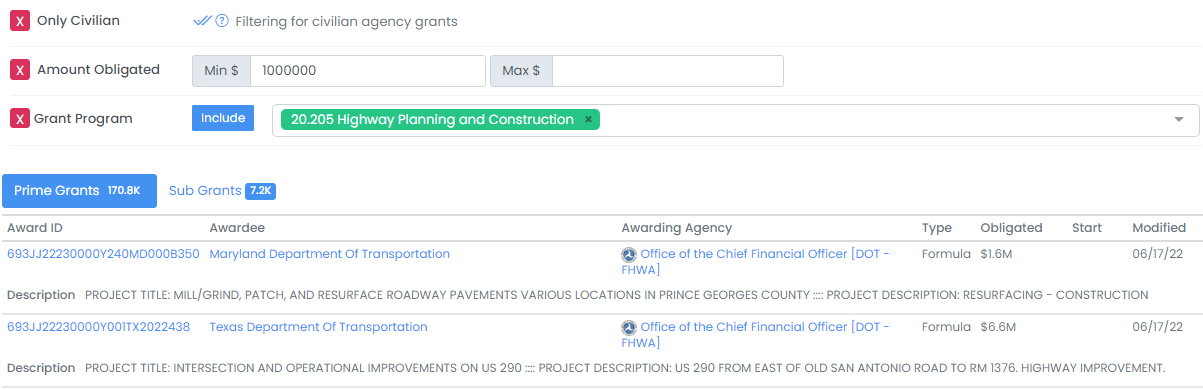This screenshot has width=1203, height=390.
Task: Toggle the Include button for Grant Program
Action: (223, 118)
